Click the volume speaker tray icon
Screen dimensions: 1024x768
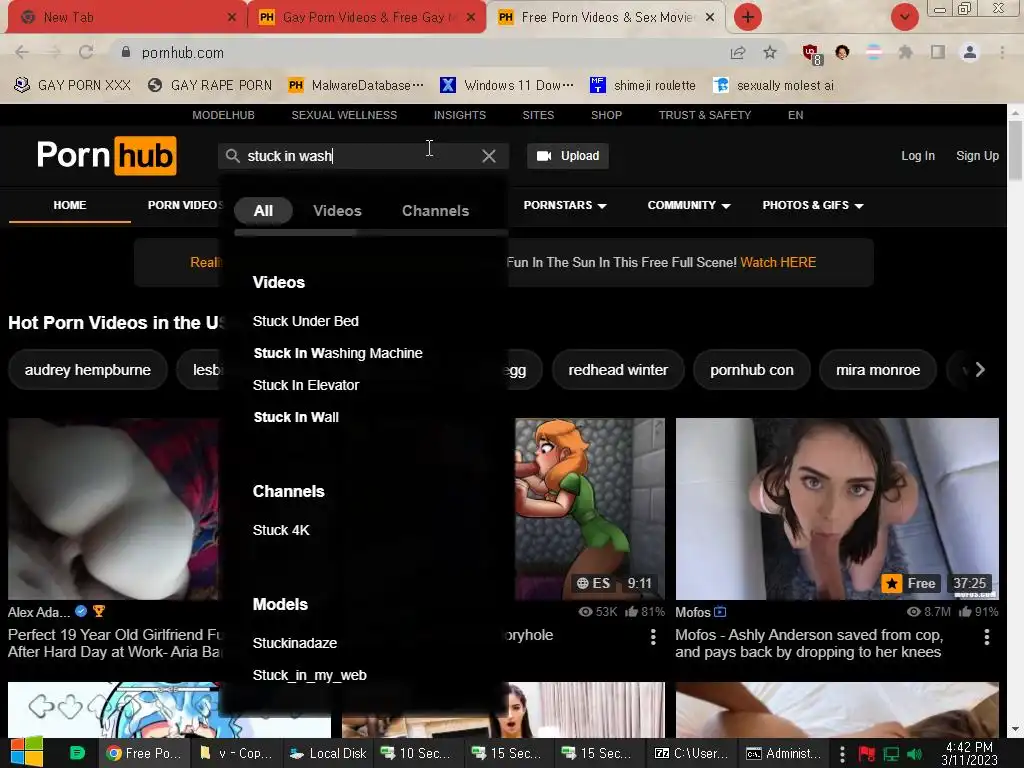tap(914, 754)
